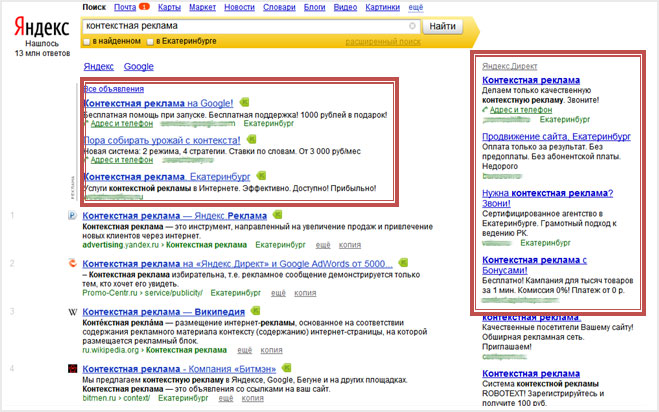The height and width of the screenshot is (412, 659).
Task: Click green tag icon beside 'Google AdWords от 5000' result
Action: (x=403, y=263)
